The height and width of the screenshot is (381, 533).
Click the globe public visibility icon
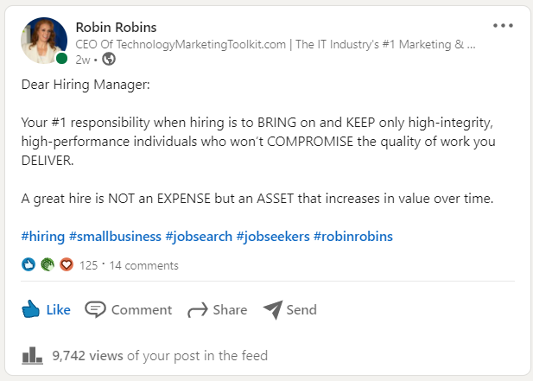click(109, 59)
